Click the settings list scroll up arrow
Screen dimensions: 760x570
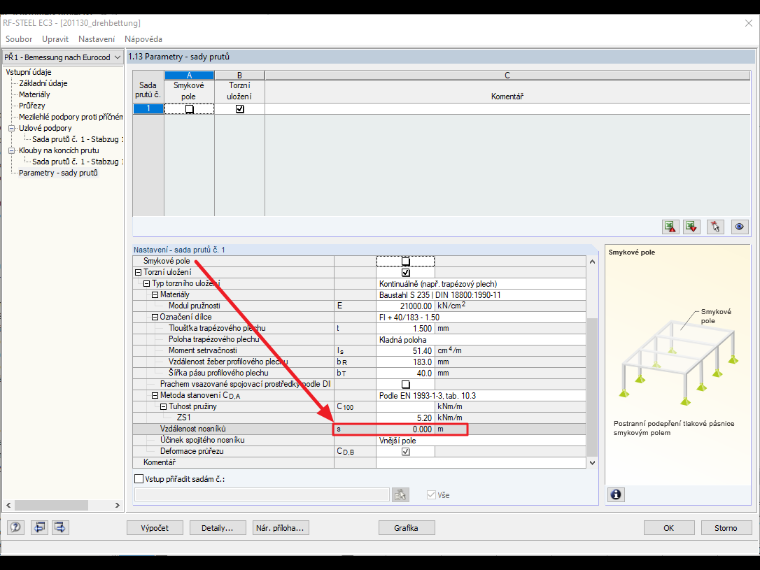(592, 262)
